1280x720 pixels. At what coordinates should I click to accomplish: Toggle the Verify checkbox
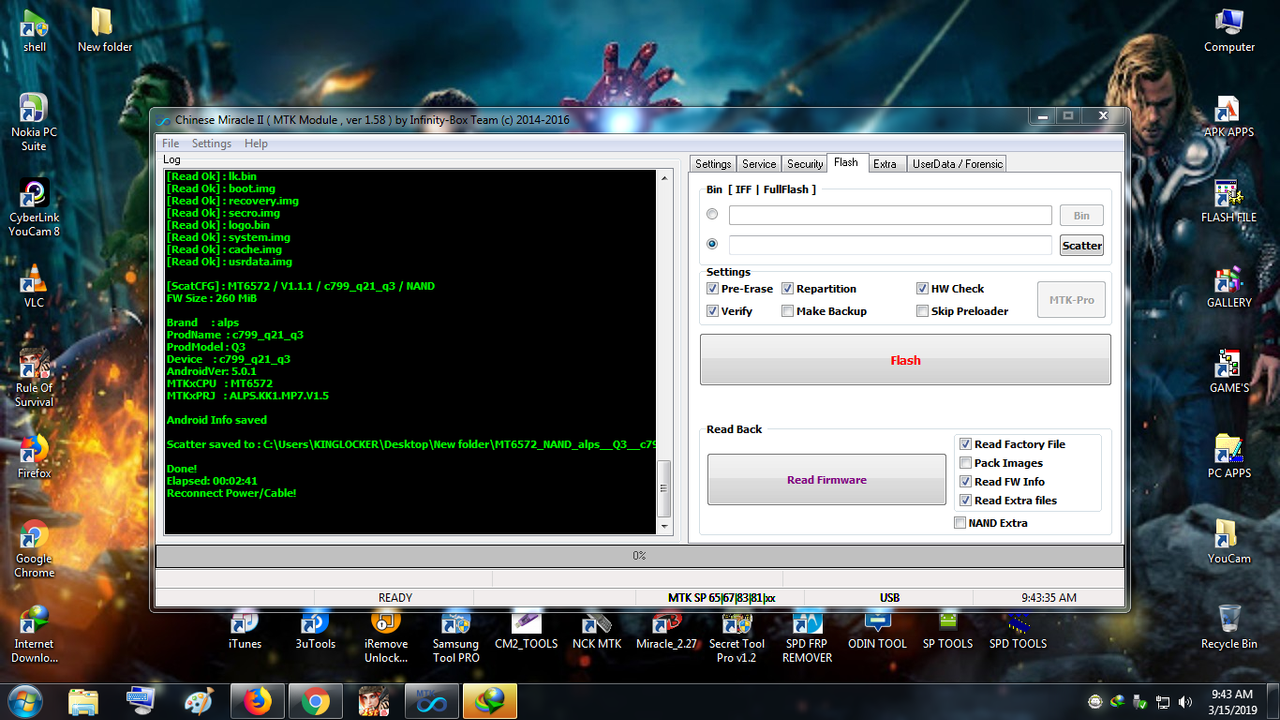click(712, 311)
